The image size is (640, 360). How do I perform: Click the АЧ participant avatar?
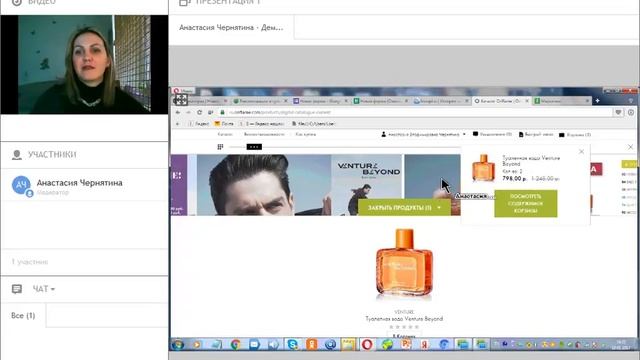pos(21,185)
